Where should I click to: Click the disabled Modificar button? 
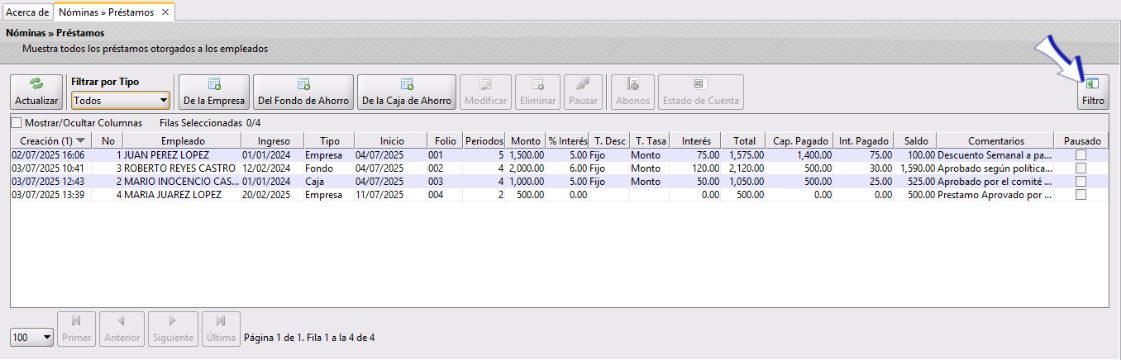(486, 92)
